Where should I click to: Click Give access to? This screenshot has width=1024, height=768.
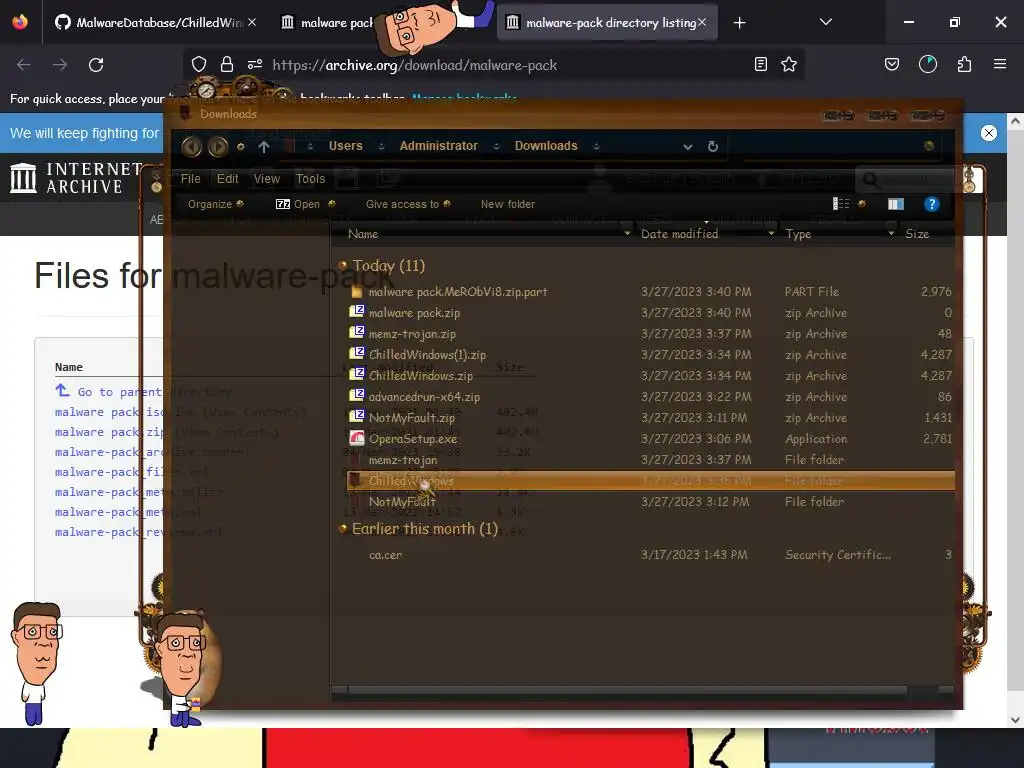[x=408, y=204]
